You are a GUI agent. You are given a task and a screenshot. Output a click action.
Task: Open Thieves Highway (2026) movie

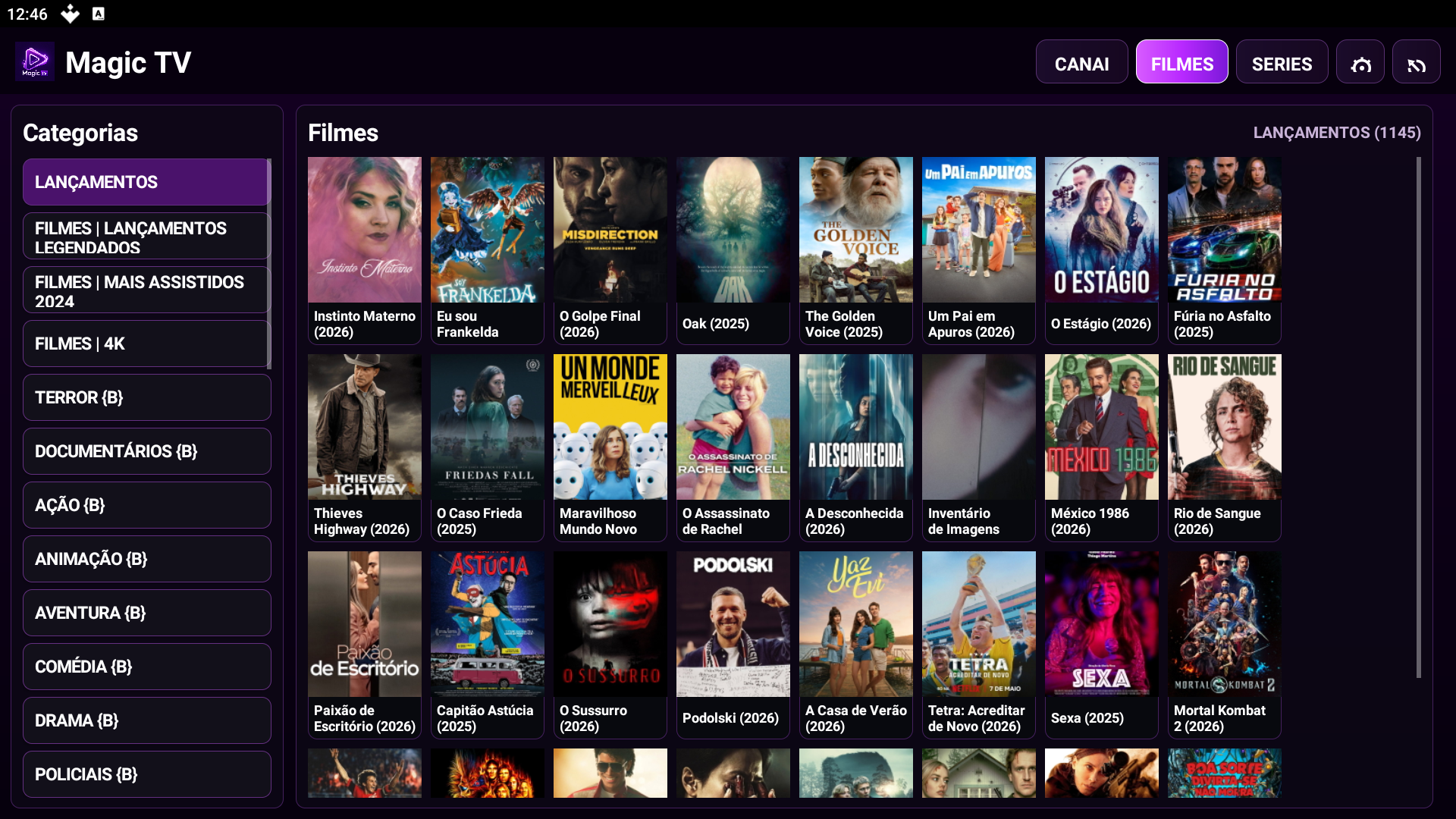[x=365, y=447]
